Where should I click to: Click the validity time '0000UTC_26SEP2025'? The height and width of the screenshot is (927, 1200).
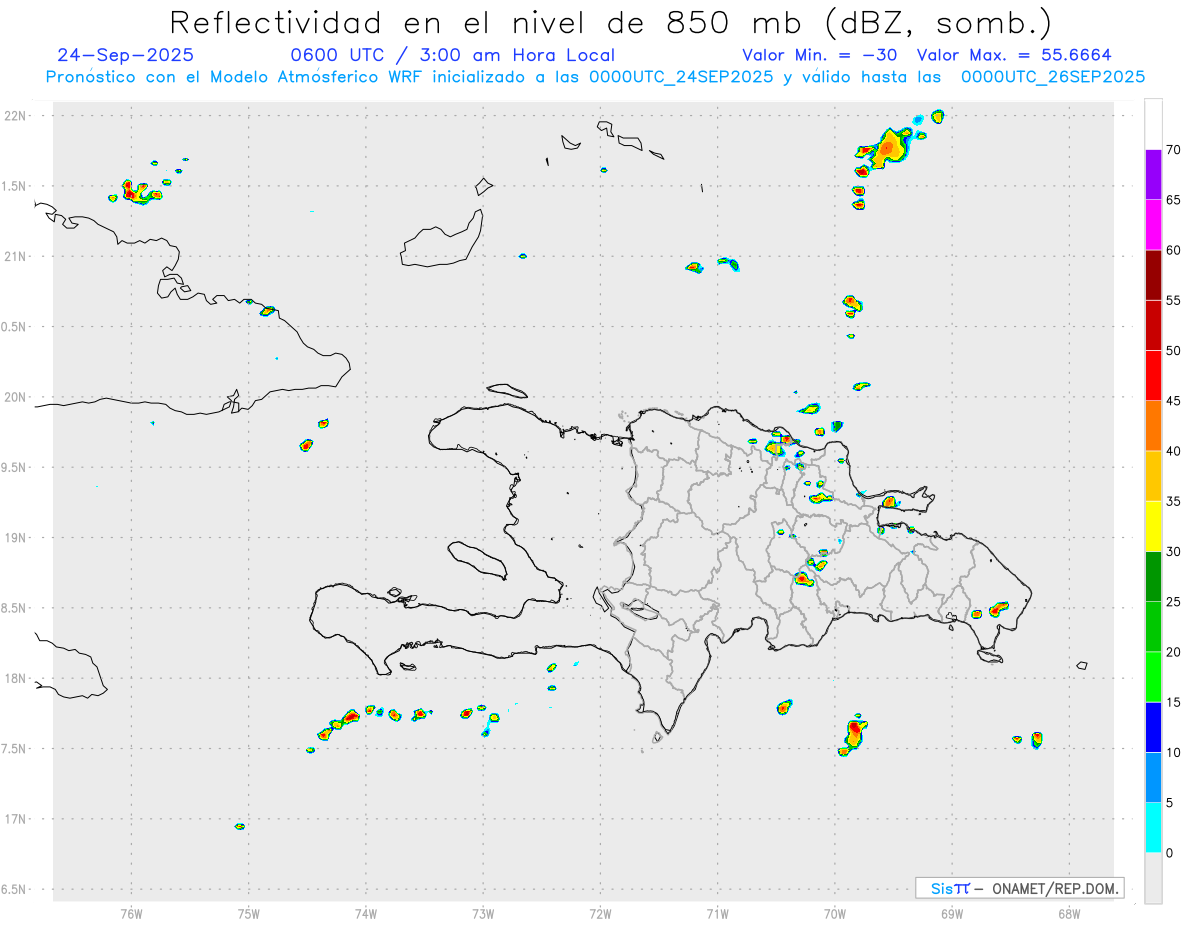(1053, 77)
